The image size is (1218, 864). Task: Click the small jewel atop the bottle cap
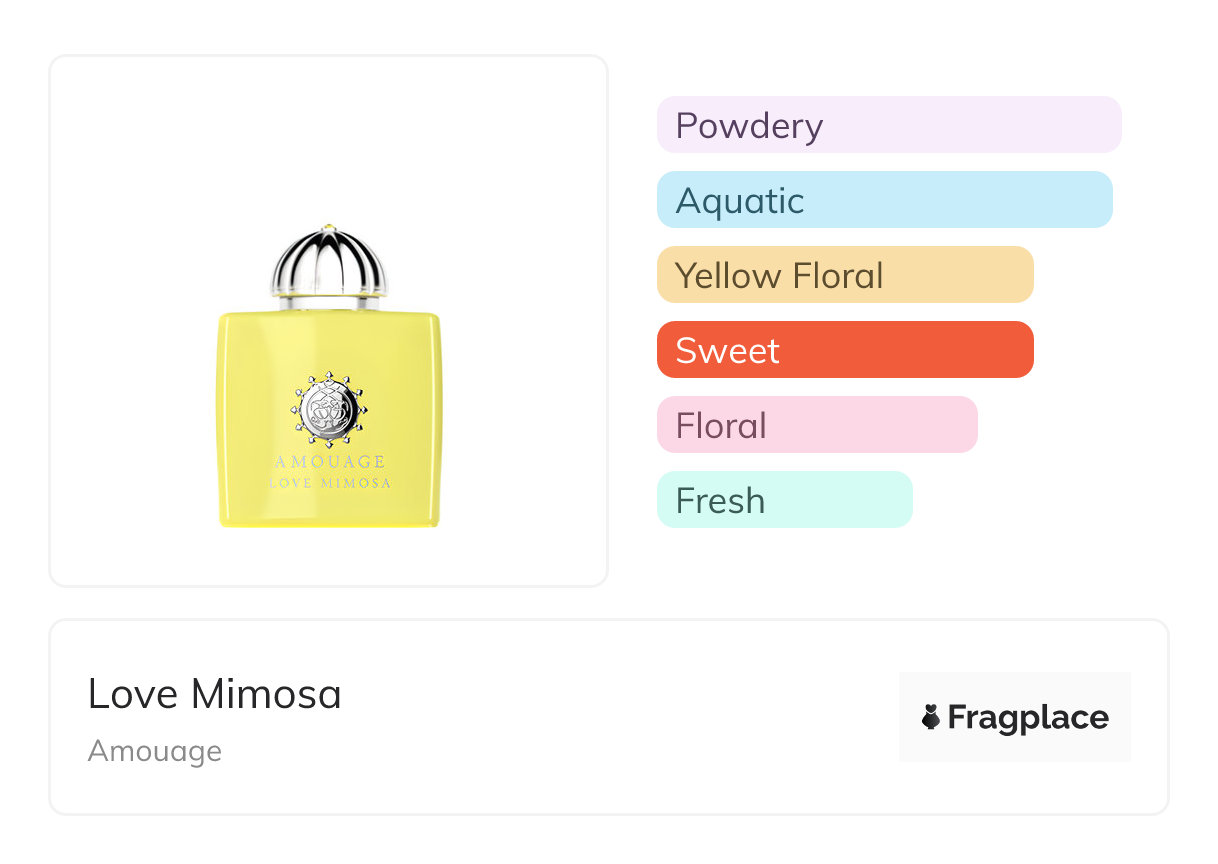pyautogui.click(x=329, y=229)
